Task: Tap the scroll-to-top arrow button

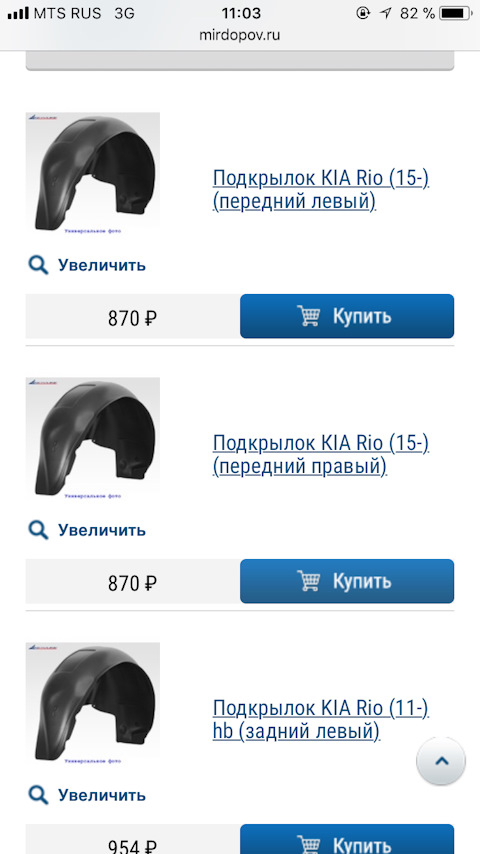Action: 441,761
